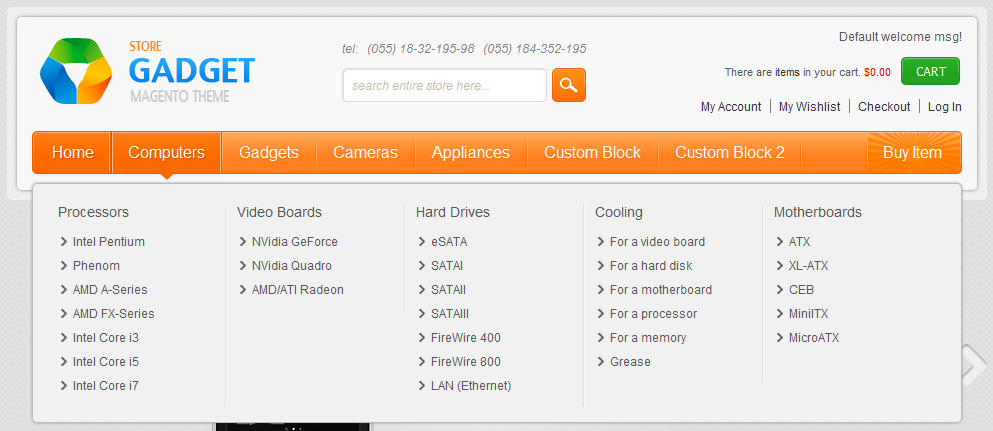Select eSATA hard drives
993x431 pixels.
point(449,242)
